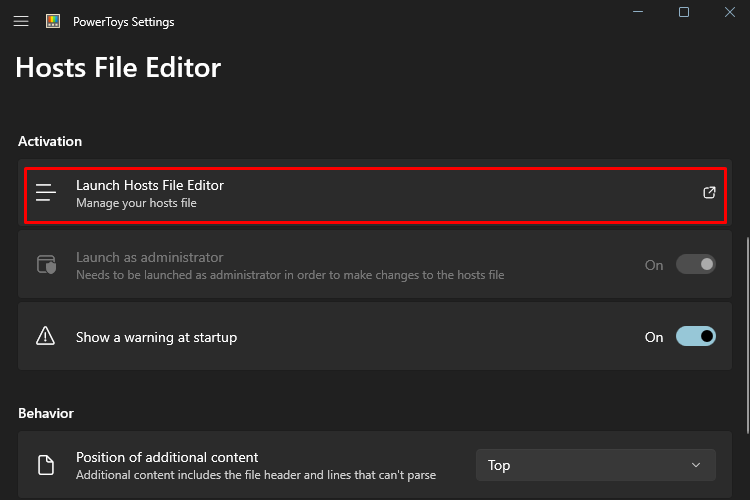Toggle the Launch as administrator switch
Viewport: 750px width, 500px height.
695,264
